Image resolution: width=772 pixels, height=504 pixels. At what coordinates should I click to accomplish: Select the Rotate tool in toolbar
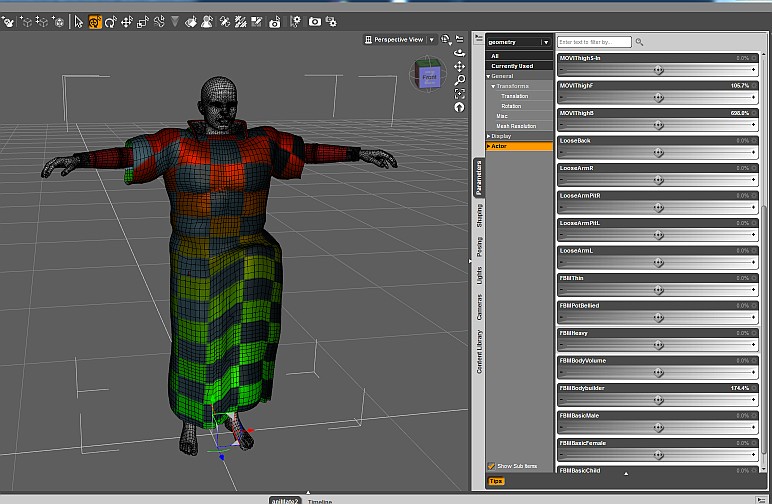pos(110,21)
